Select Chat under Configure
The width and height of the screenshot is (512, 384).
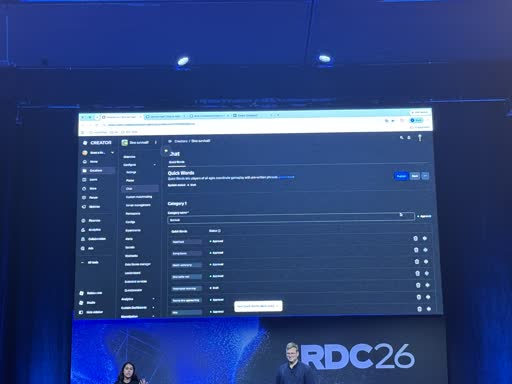(x=140, y=189)
